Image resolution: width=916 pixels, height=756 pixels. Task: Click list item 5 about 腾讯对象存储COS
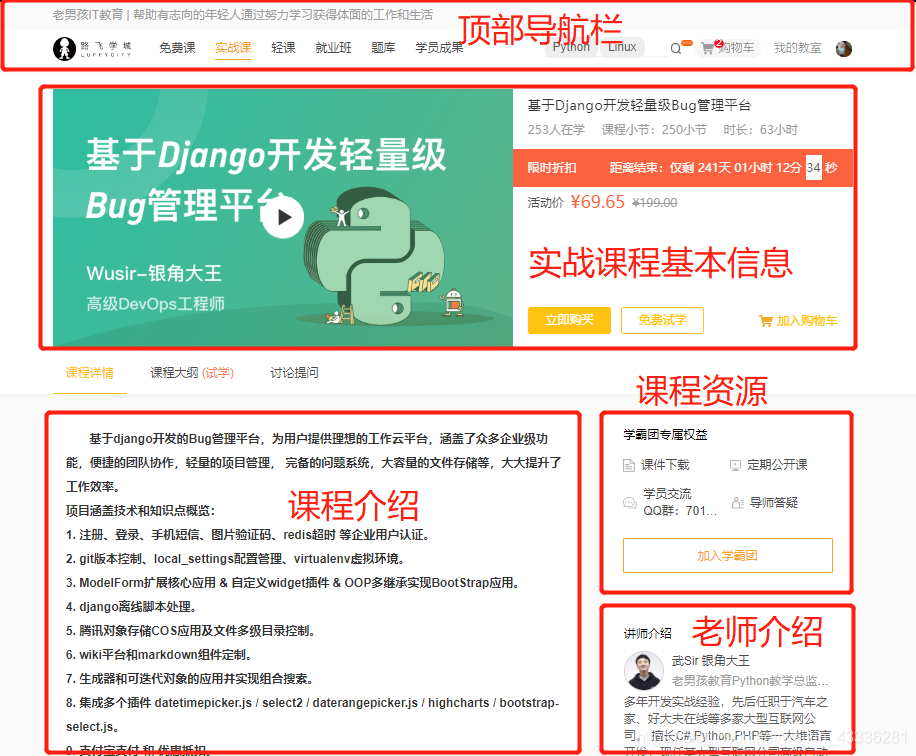191,631
